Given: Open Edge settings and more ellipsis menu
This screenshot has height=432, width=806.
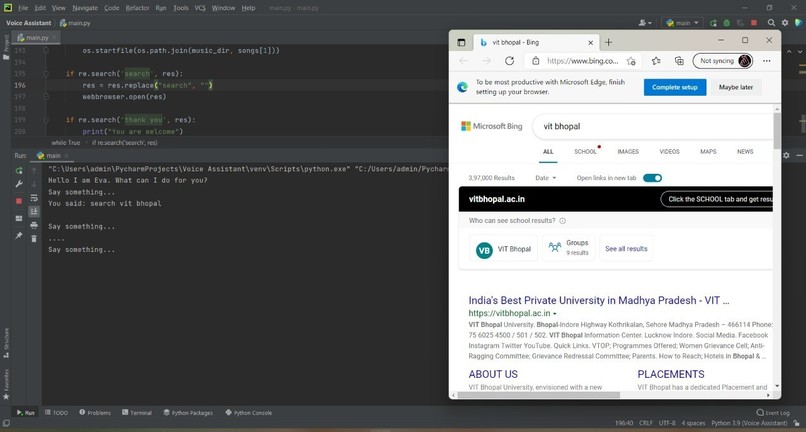Looking at the screenshot, I should [766, 61].
